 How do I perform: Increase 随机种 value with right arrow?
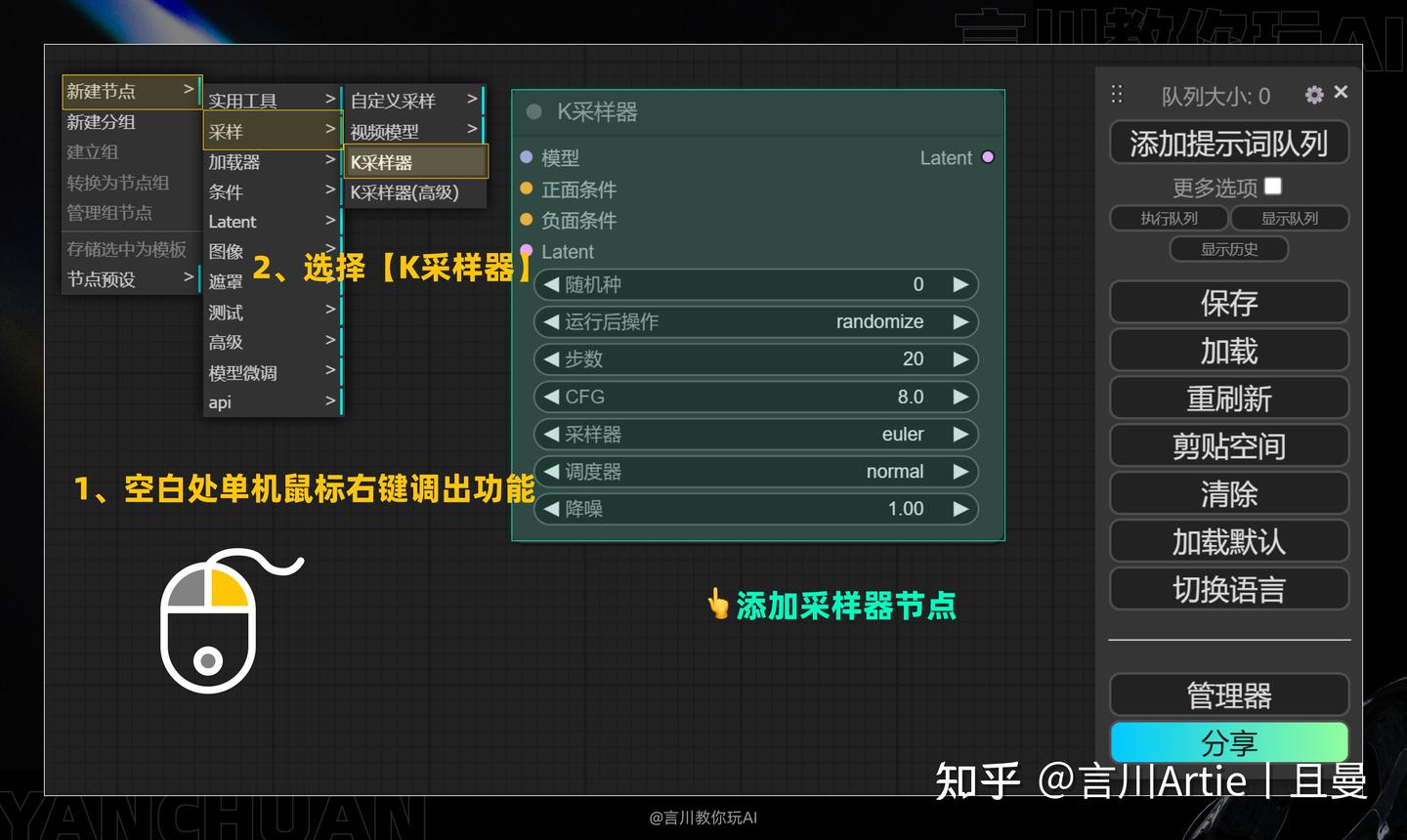pos(960,284)
